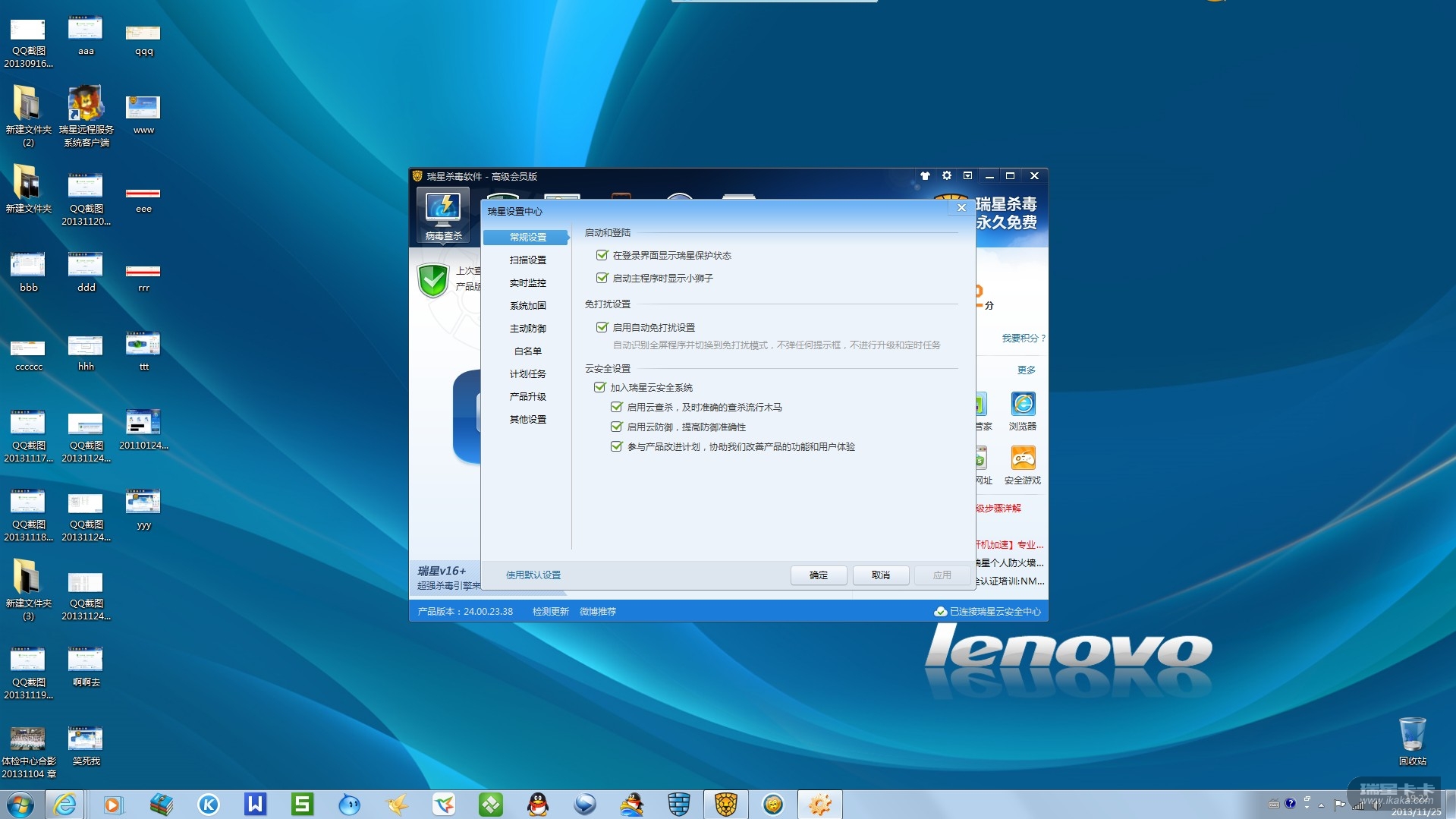Open the QQ Games penguin taskbar icon
Screen dimensions: 1456x819
pos(632,804)
